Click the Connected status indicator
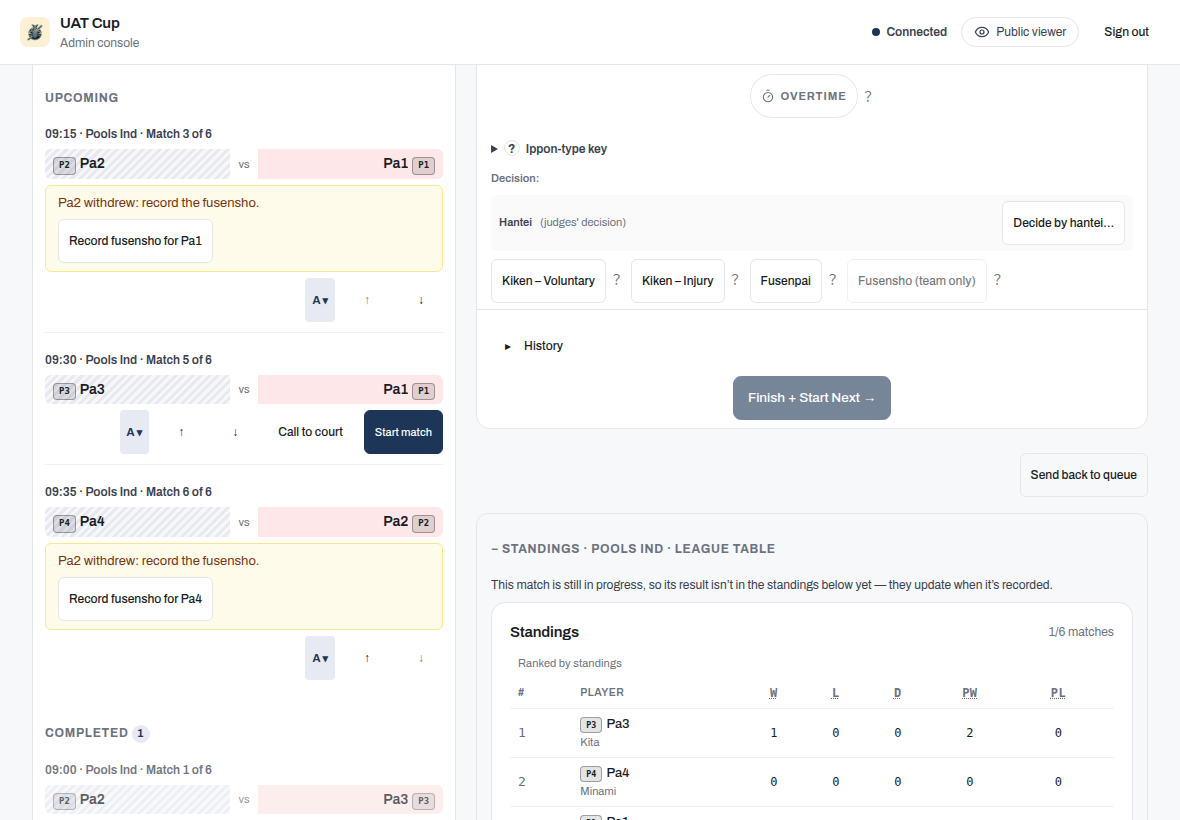Image resolution: width=1180 pixels, height=820 pixels. click(x=909, y=32)
